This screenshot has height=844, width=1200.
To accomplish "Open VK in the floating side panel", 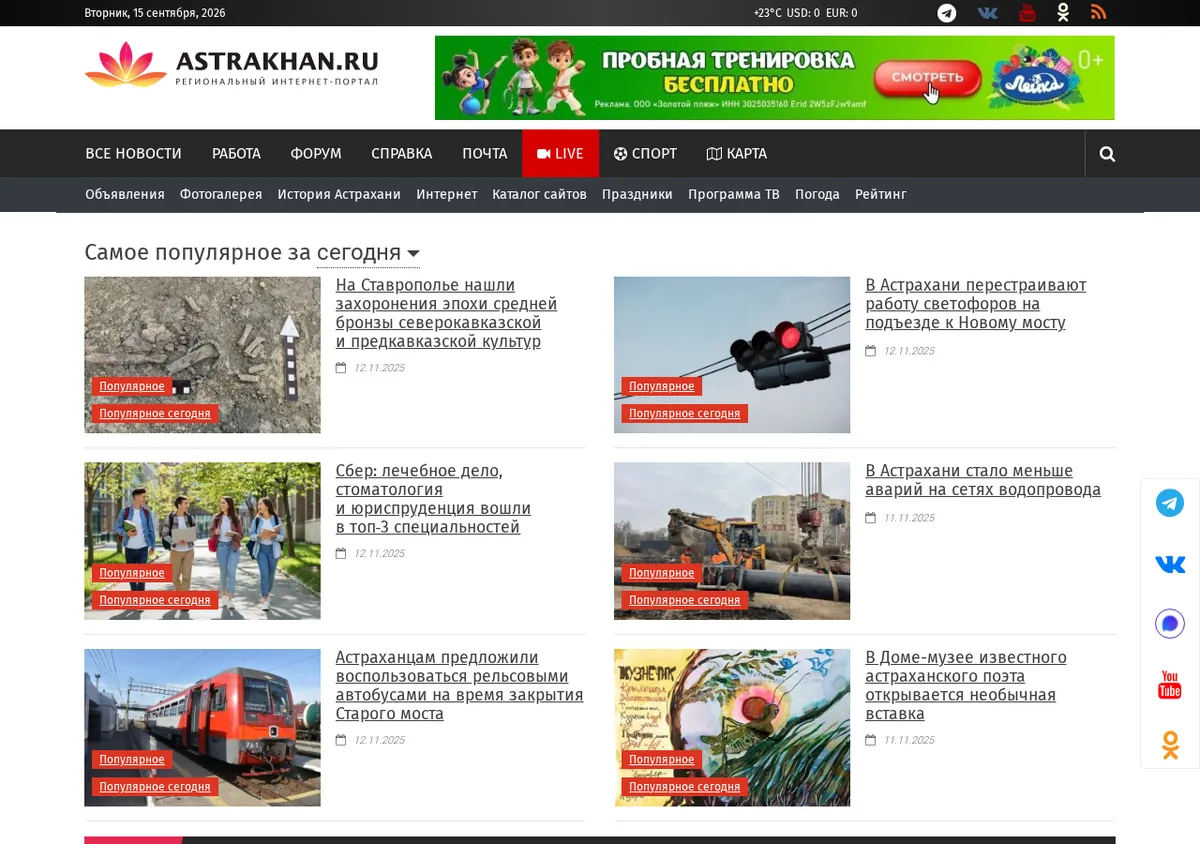I will click(1169, 564).
